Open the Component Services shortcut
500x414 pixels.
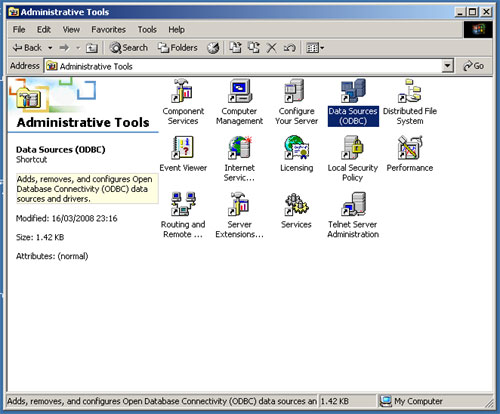point(182,91)
